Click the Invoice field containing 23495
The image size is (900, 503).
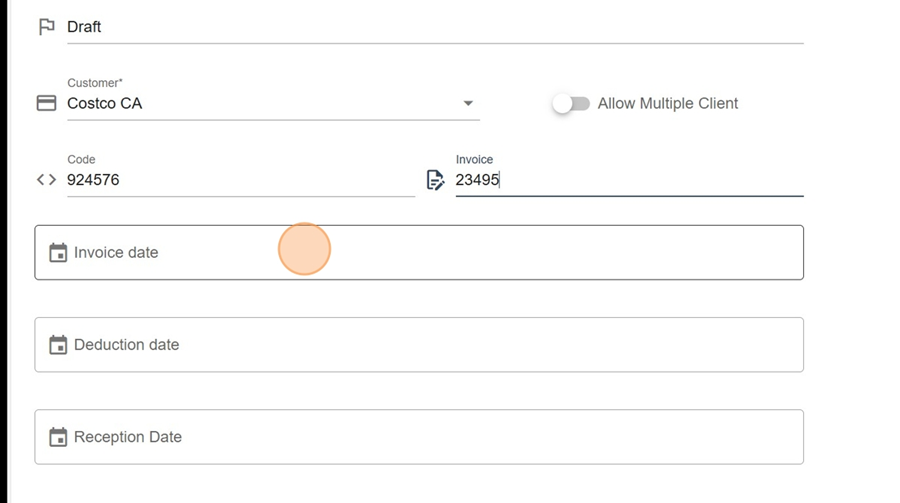[x=630, y=180]
